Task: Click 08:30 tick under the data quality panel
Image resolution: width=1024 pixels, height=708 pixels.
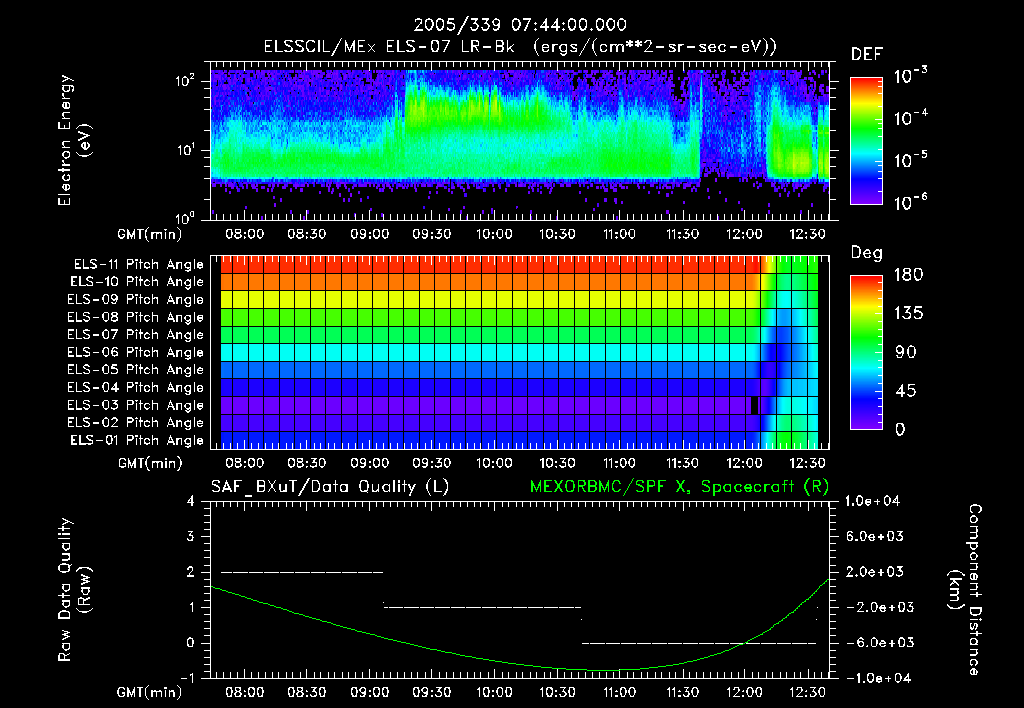Action: (x=307, y=692)
